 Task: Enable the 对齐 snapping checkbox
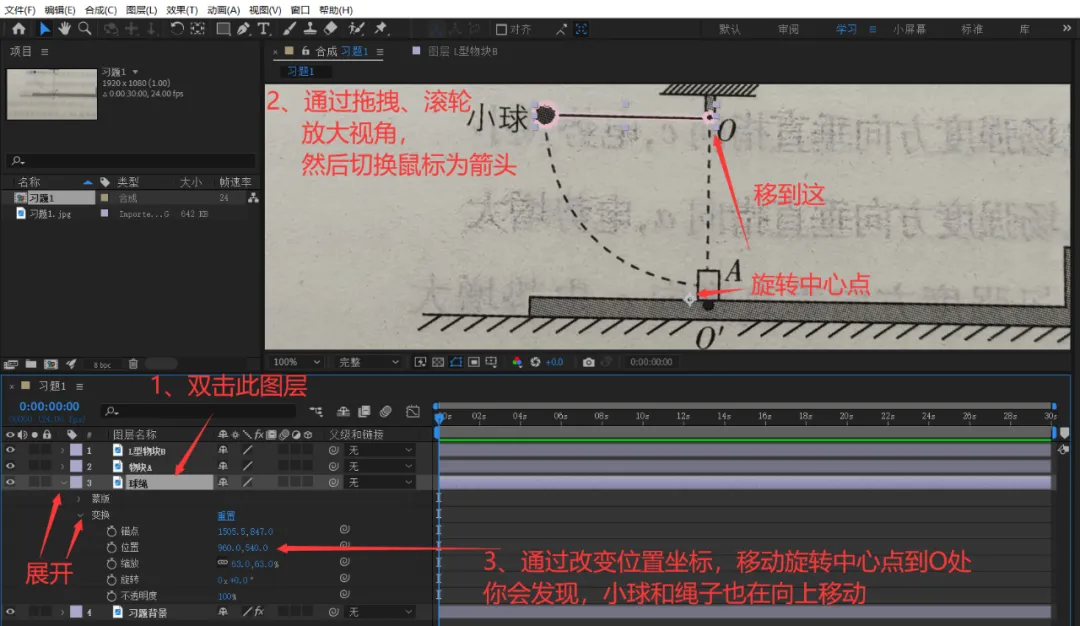pos(501,30)
